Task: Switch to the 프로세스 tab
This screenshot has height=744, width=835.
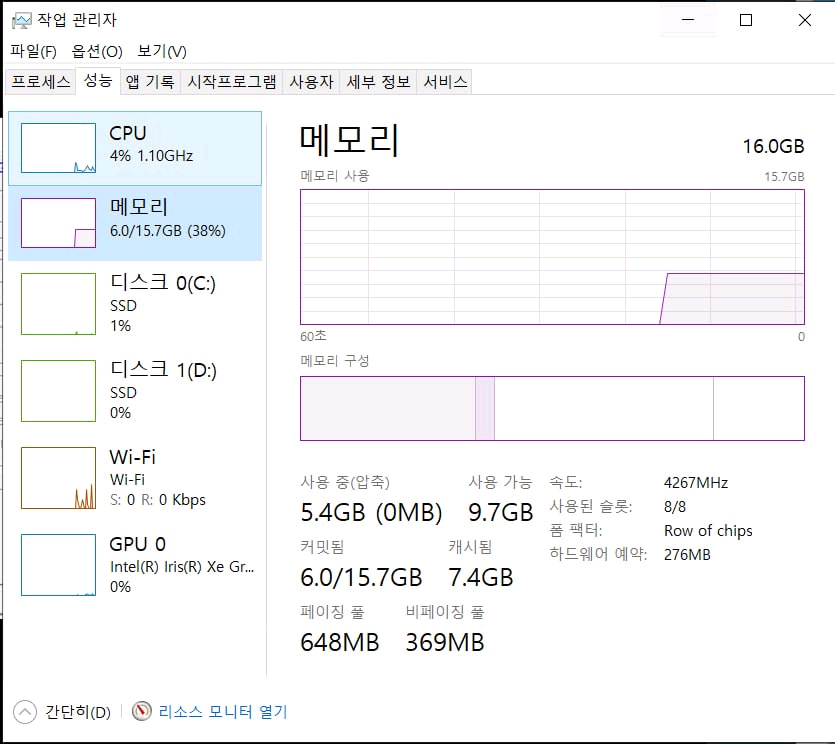Action: point(40,81)
